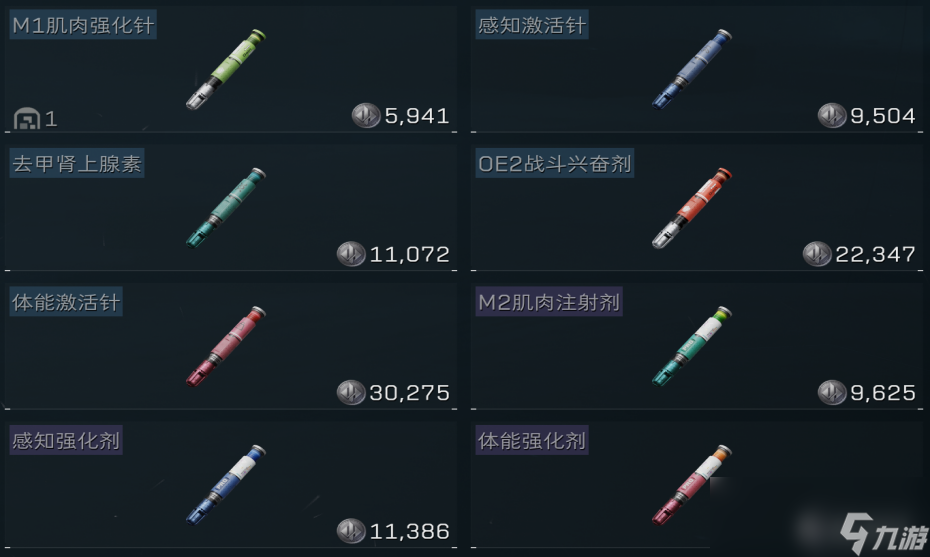Select the teal 去甲肾上腺素 syringe icon

pos(226,208)
